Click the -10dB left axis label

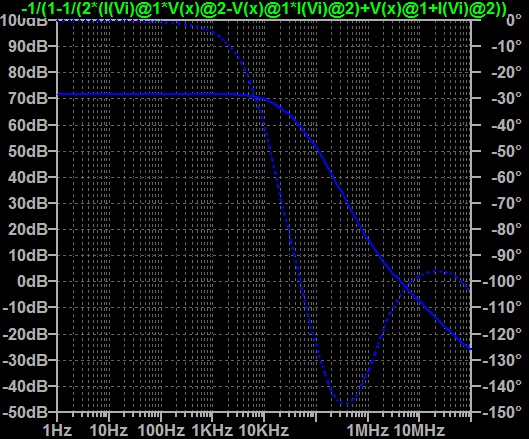[25, 307]
